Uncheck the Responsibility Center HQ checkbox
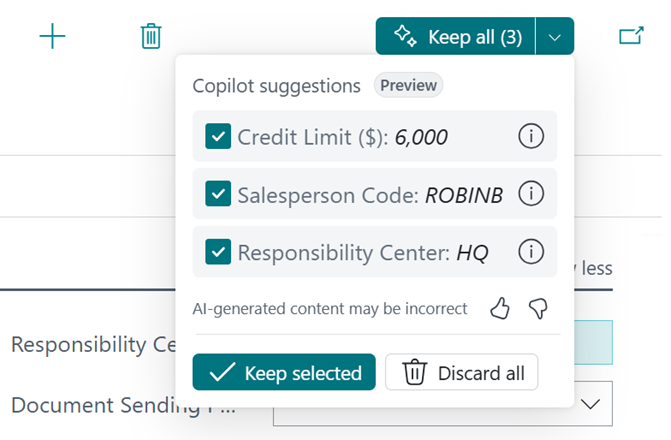Screen dimensions: 671x440 pyautogui.click(x=218, y=251)
